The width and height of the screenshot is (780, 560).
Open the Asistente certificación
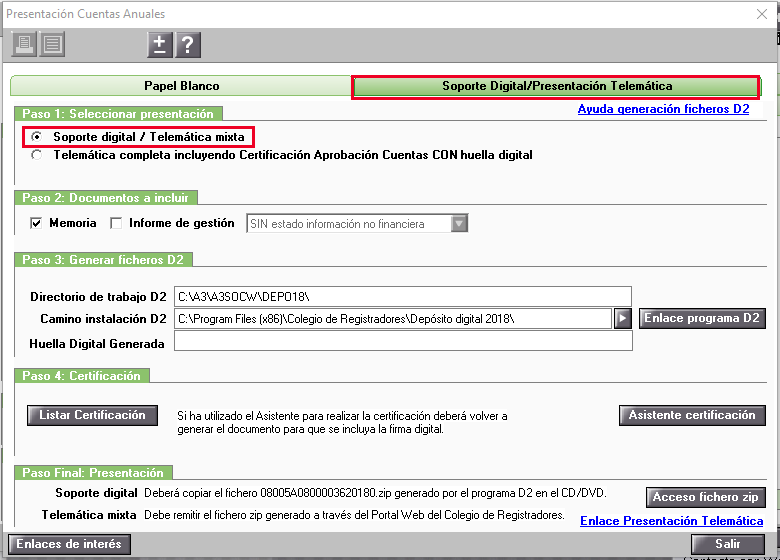(x=692, y=415)
